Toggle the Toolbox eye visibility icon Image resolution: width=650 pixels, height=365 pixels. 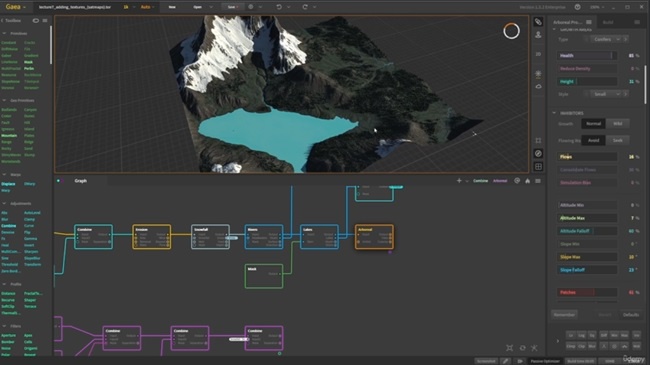point(36,20)
